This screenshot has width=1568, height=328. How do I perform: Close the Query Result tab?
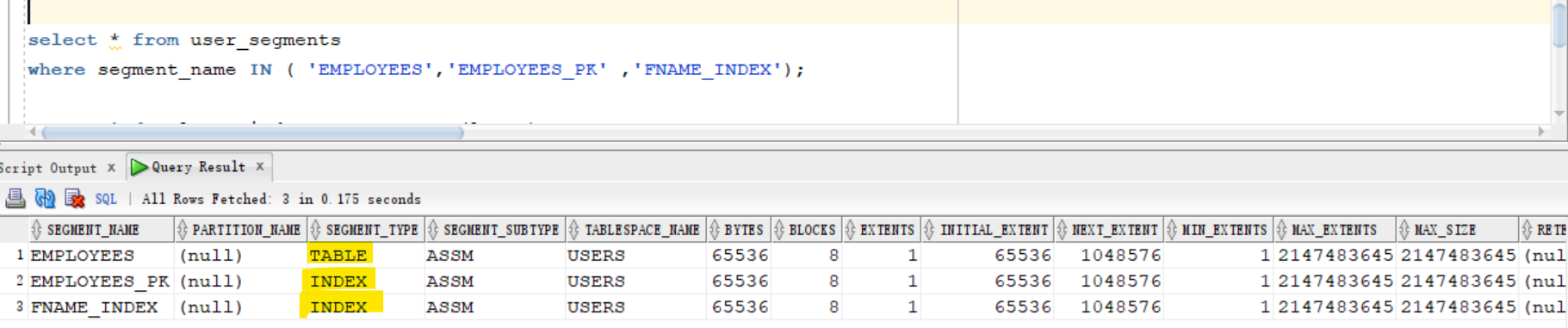point(260,166)
